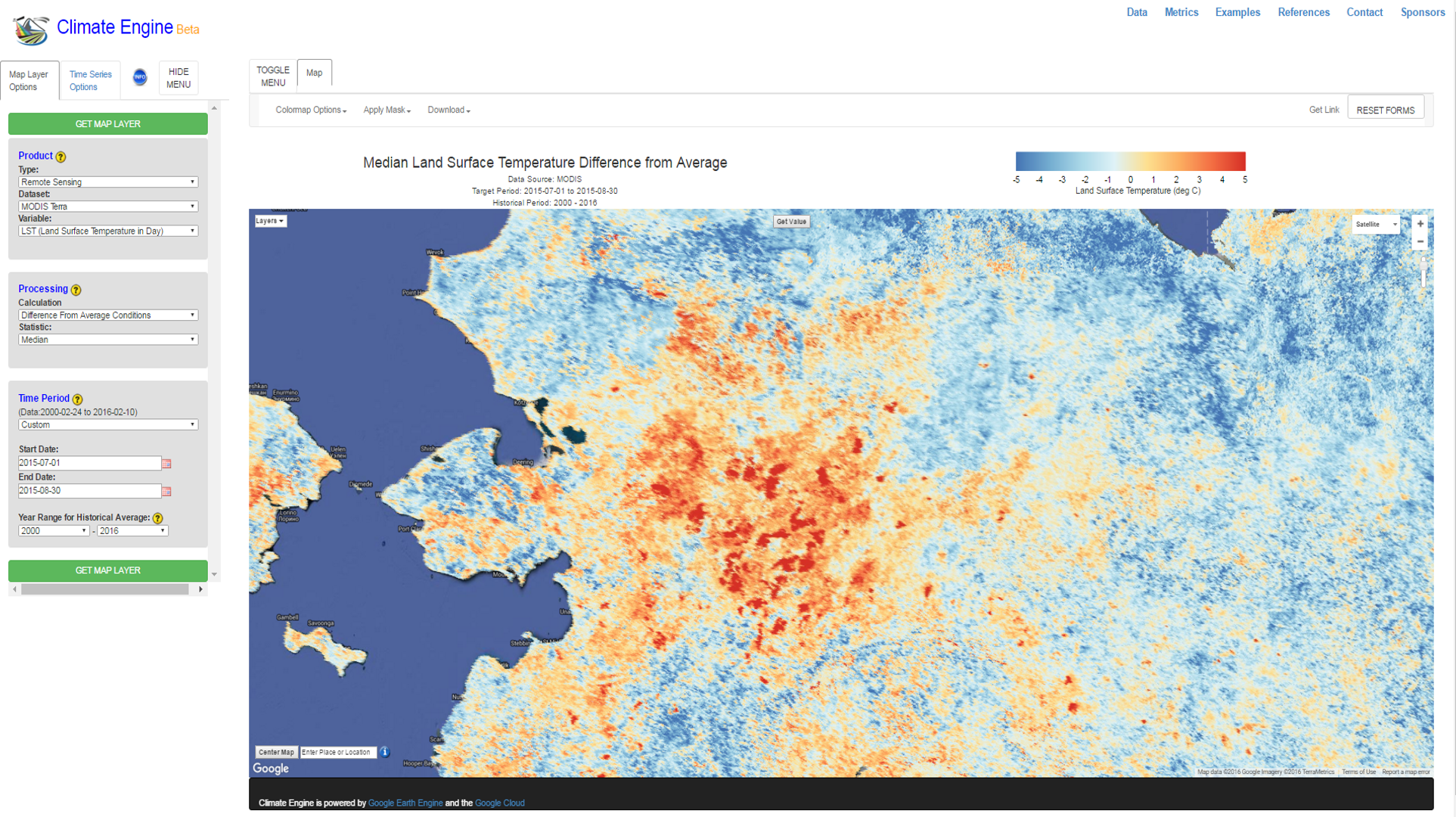
Task: Zoom in the map with plus button
Action: (1420, 224)
